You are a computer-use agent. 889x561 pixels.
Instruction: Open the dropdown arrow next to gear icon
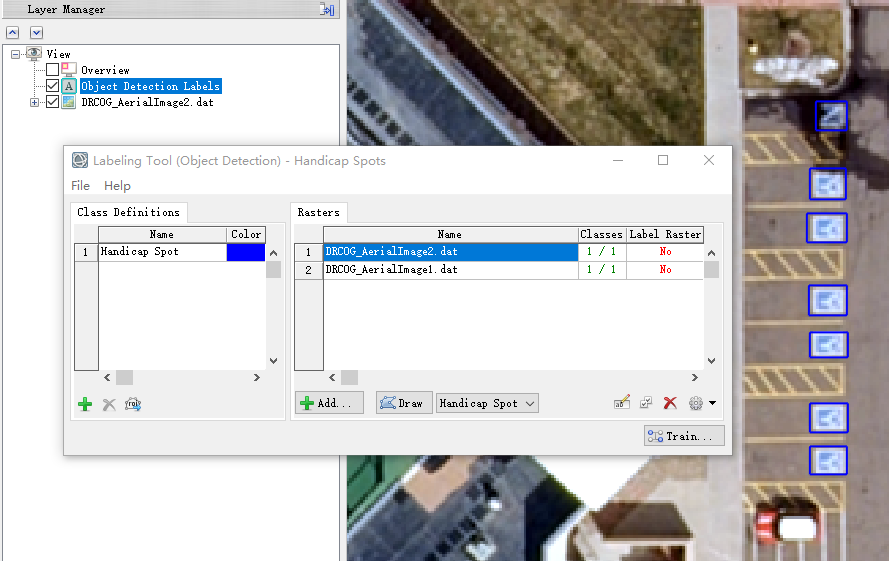[x=713, y=403]
